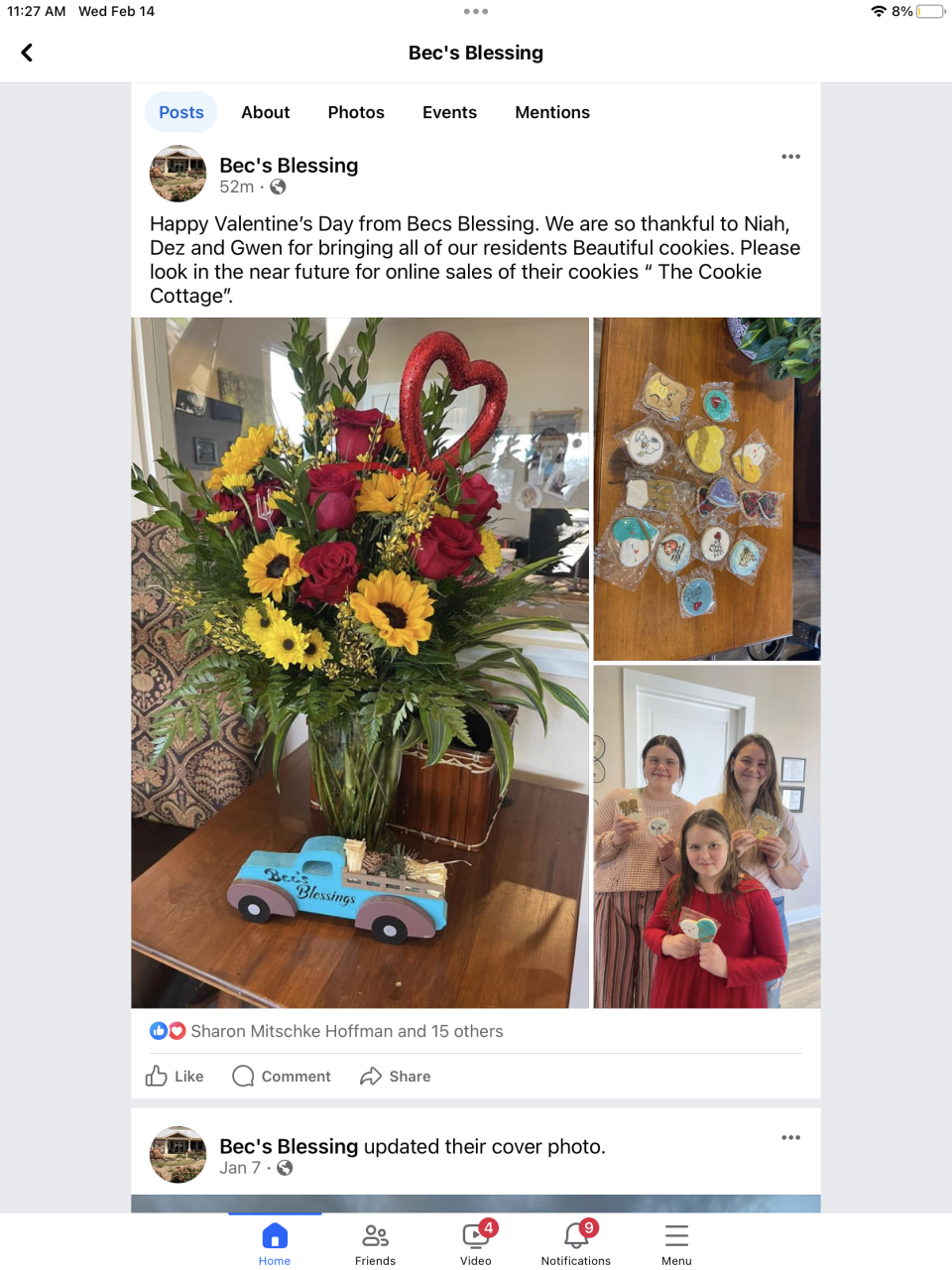952x1270 pixels.
Task: Tap the Comment bubble icon
Action: click(x=243, y=1076)
